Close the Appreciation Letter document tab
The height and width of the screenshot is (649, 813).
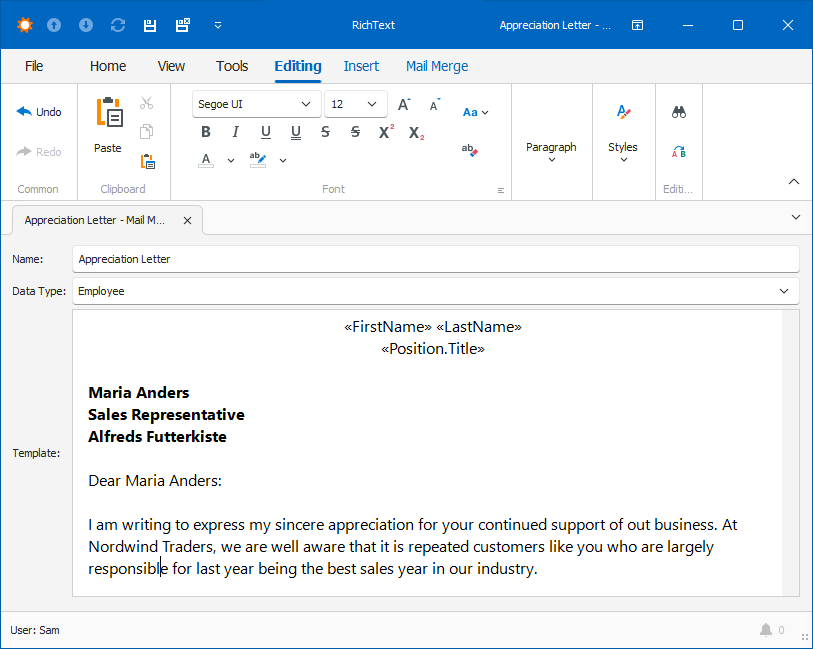point(187,220)
